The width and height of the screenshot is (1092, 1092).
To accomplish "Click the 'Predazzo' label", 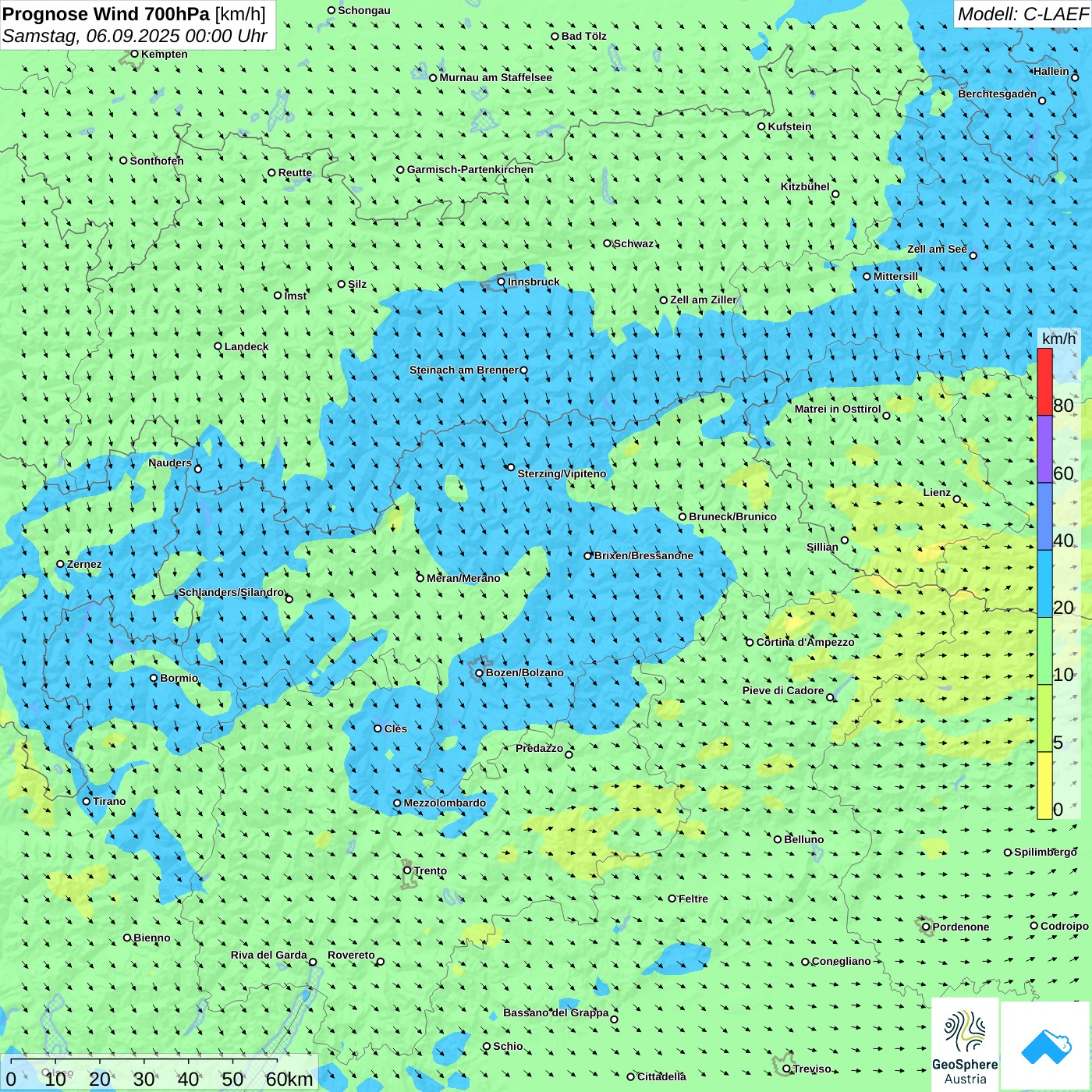I will [539, 748].
